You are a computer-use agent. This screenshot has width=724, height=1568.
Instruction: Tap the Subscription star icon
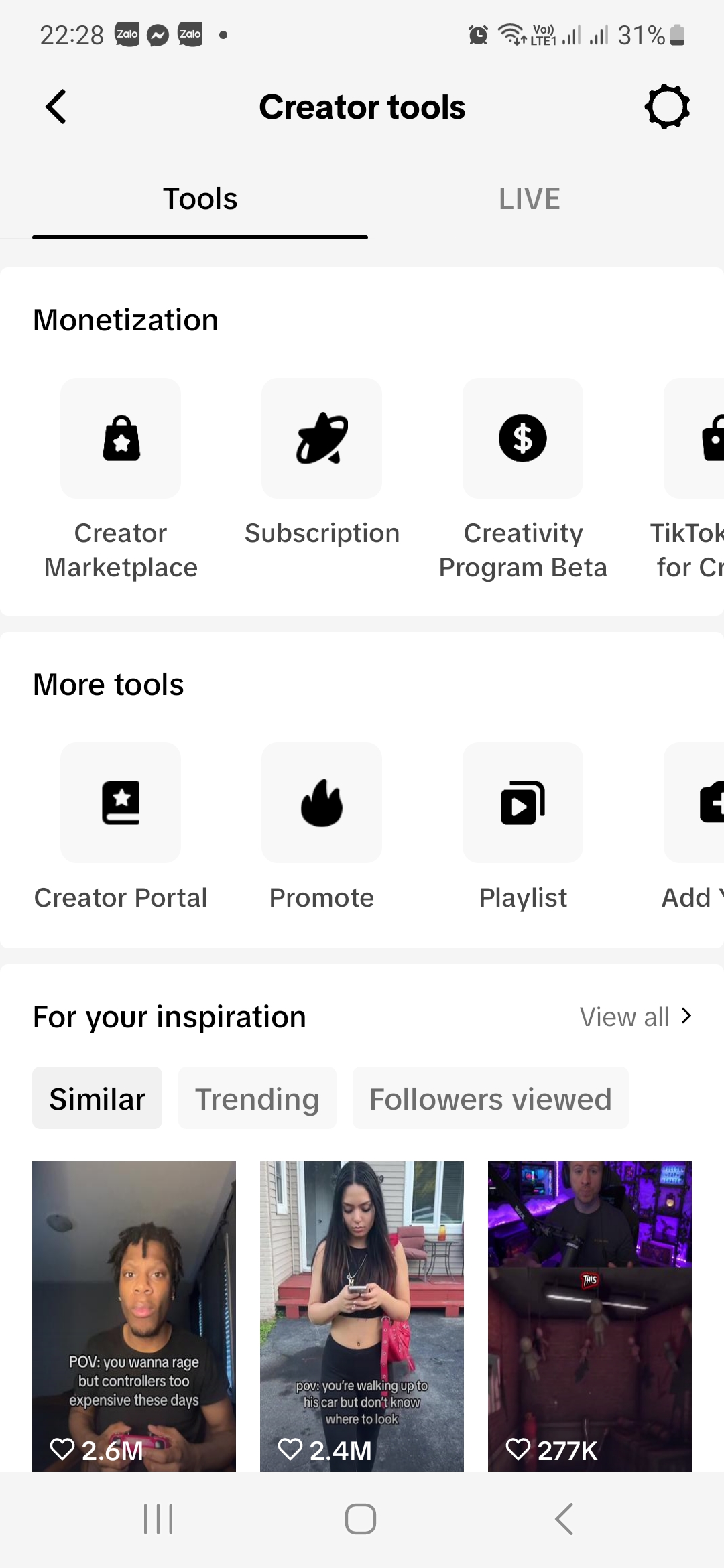[322, 438]
